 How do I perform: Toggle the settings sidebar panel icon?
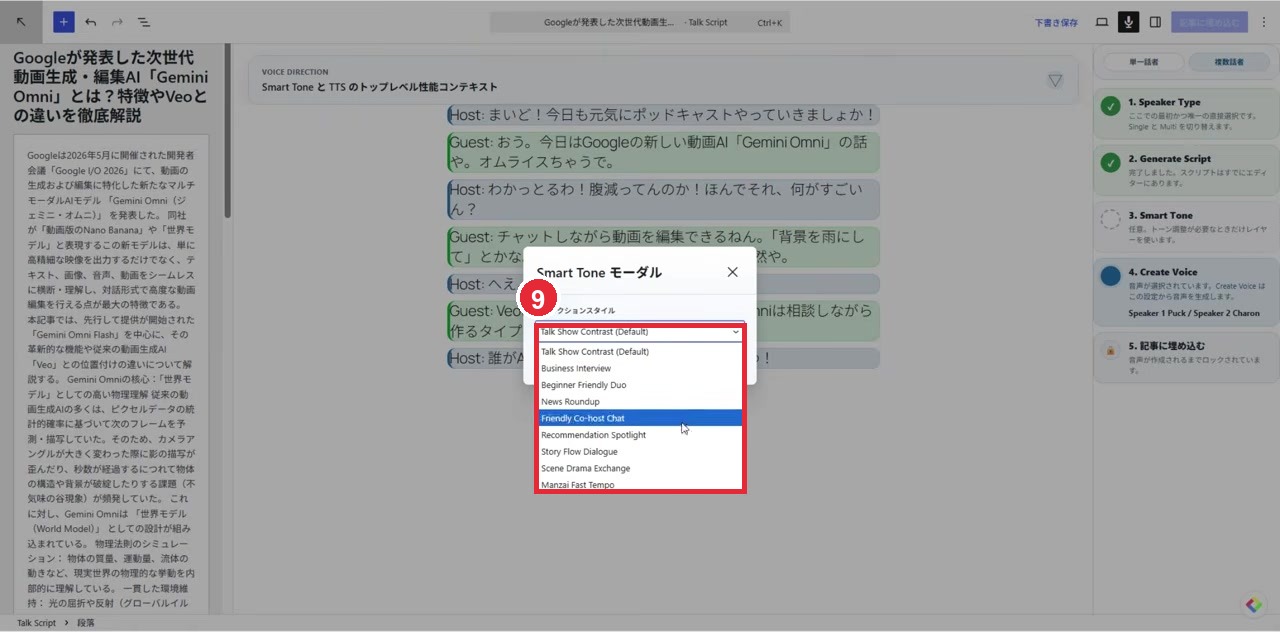tap(1155, 22)
